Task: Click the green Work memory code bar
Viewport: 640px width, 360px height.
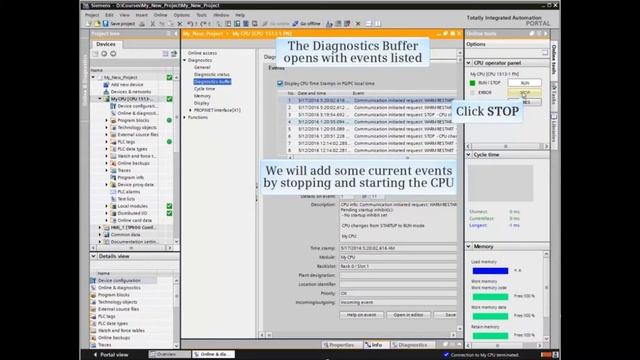Action: [490, 297]
